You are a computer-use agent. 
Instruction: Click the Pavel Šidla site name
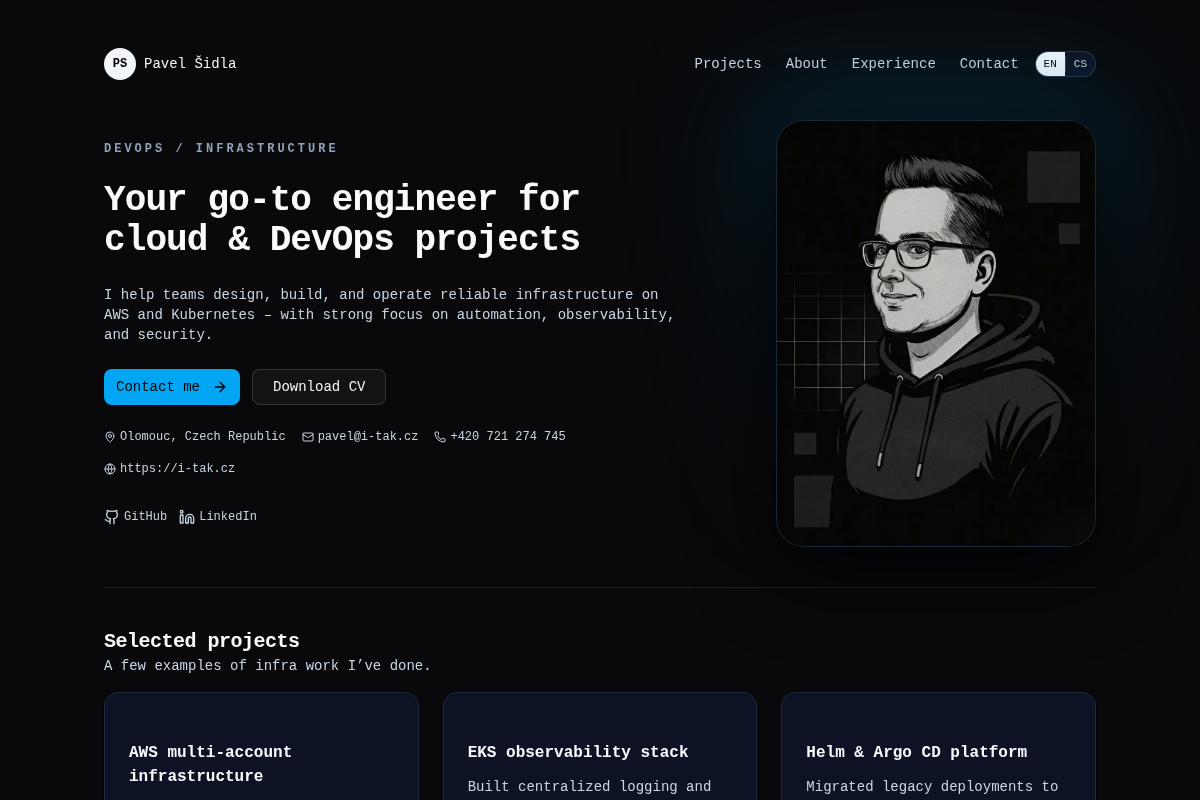[190, 64]
